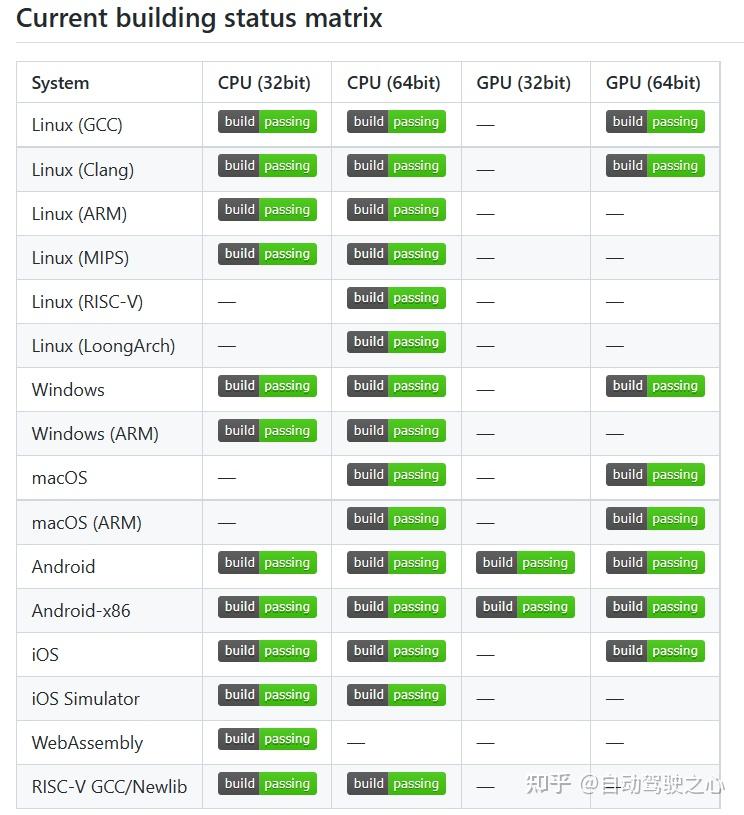Click Linux (GCC) CPU 32bit build badge

[x=267, y=122]
